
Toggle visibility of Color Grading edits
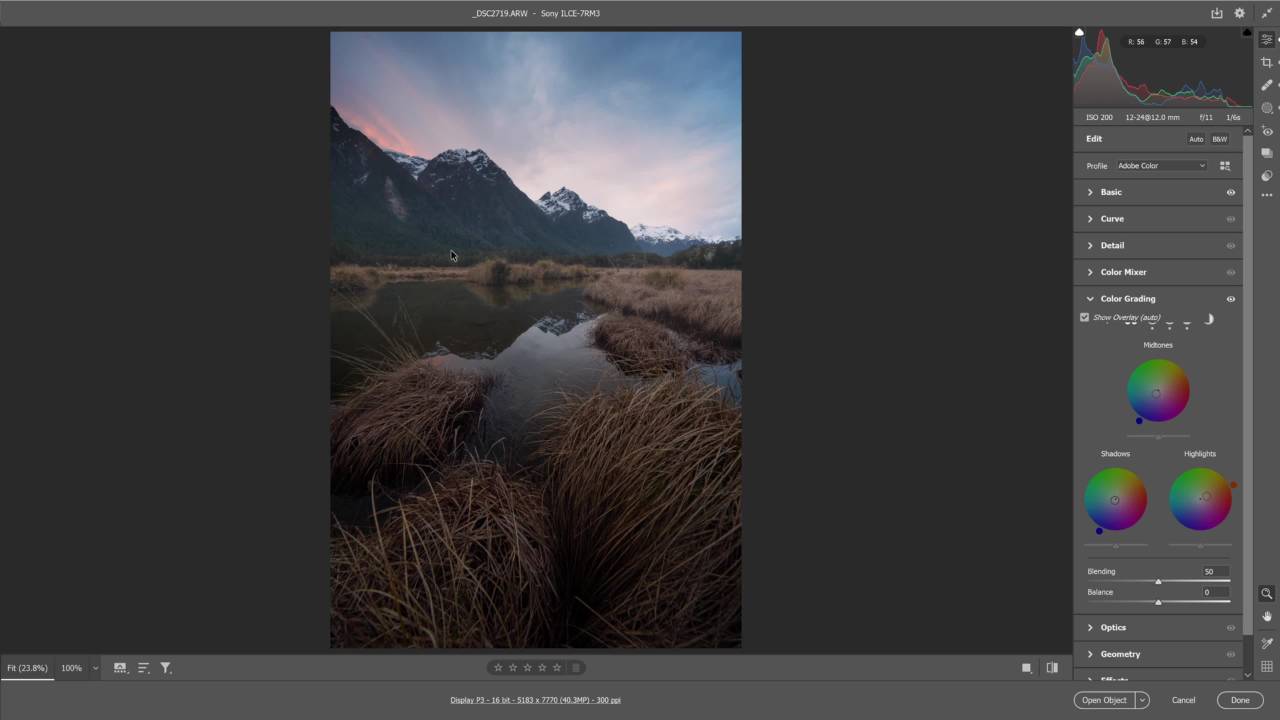1231,299
